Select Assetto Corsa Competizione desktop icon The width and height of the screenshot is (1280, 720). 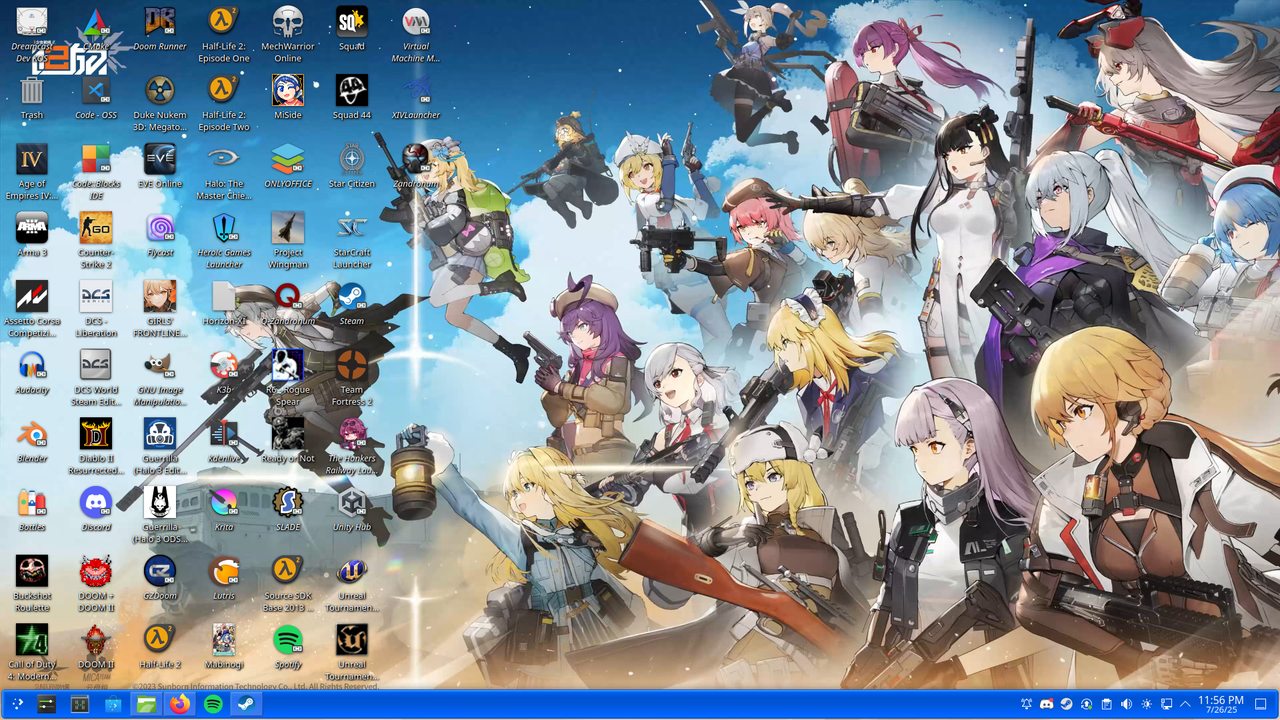[x=32, y=297]
